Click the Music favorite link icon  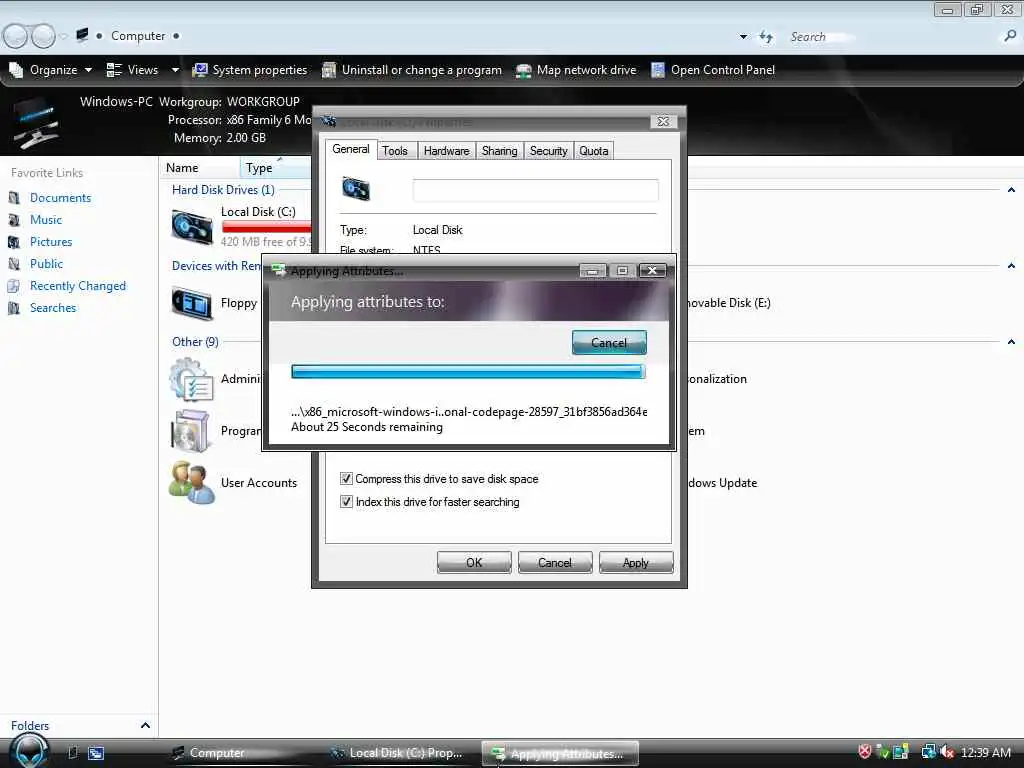coord(14,220)
